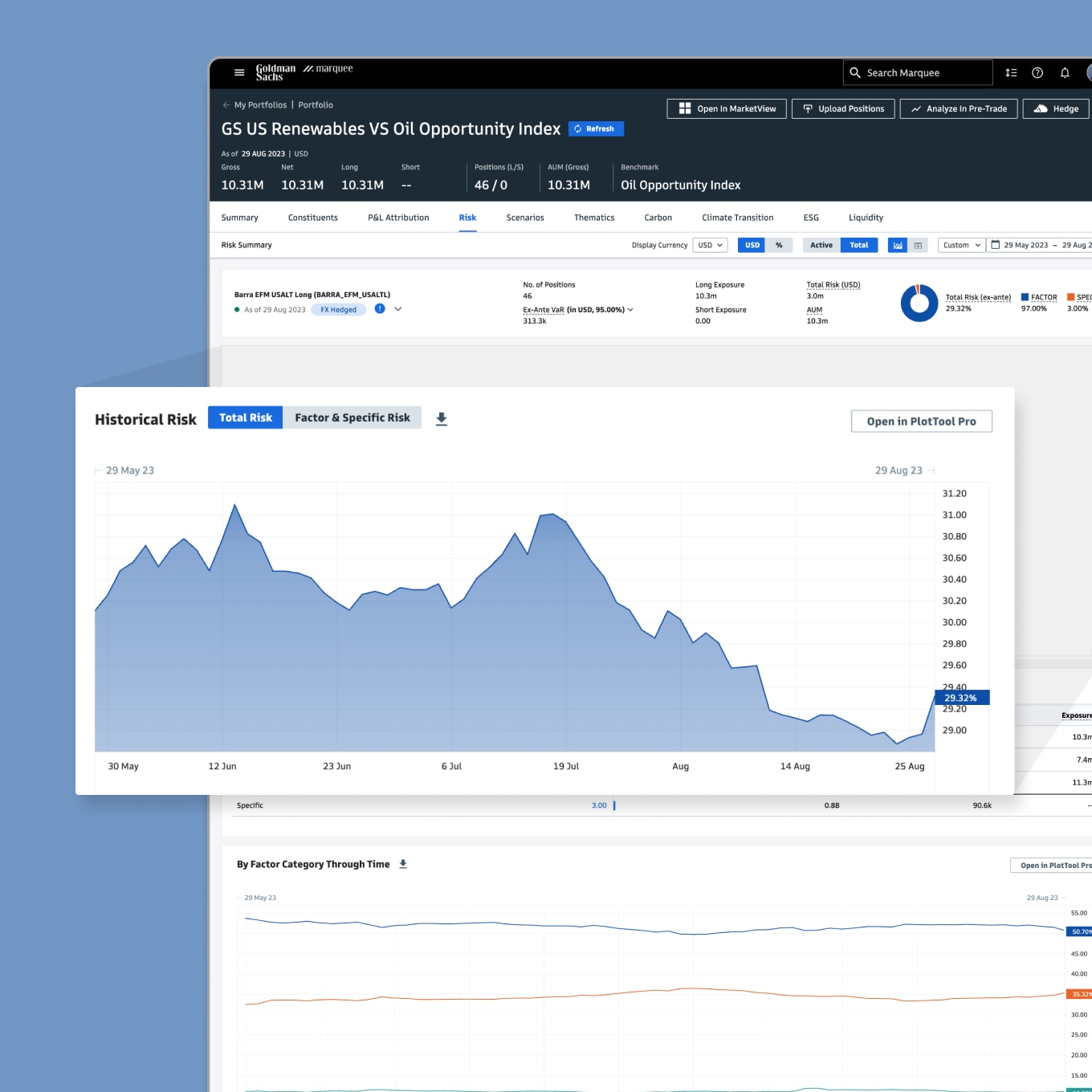Click the FACTOR blue legend swatch
This screenshot has height=1092, width=1092.
[x=1025, y=297]
